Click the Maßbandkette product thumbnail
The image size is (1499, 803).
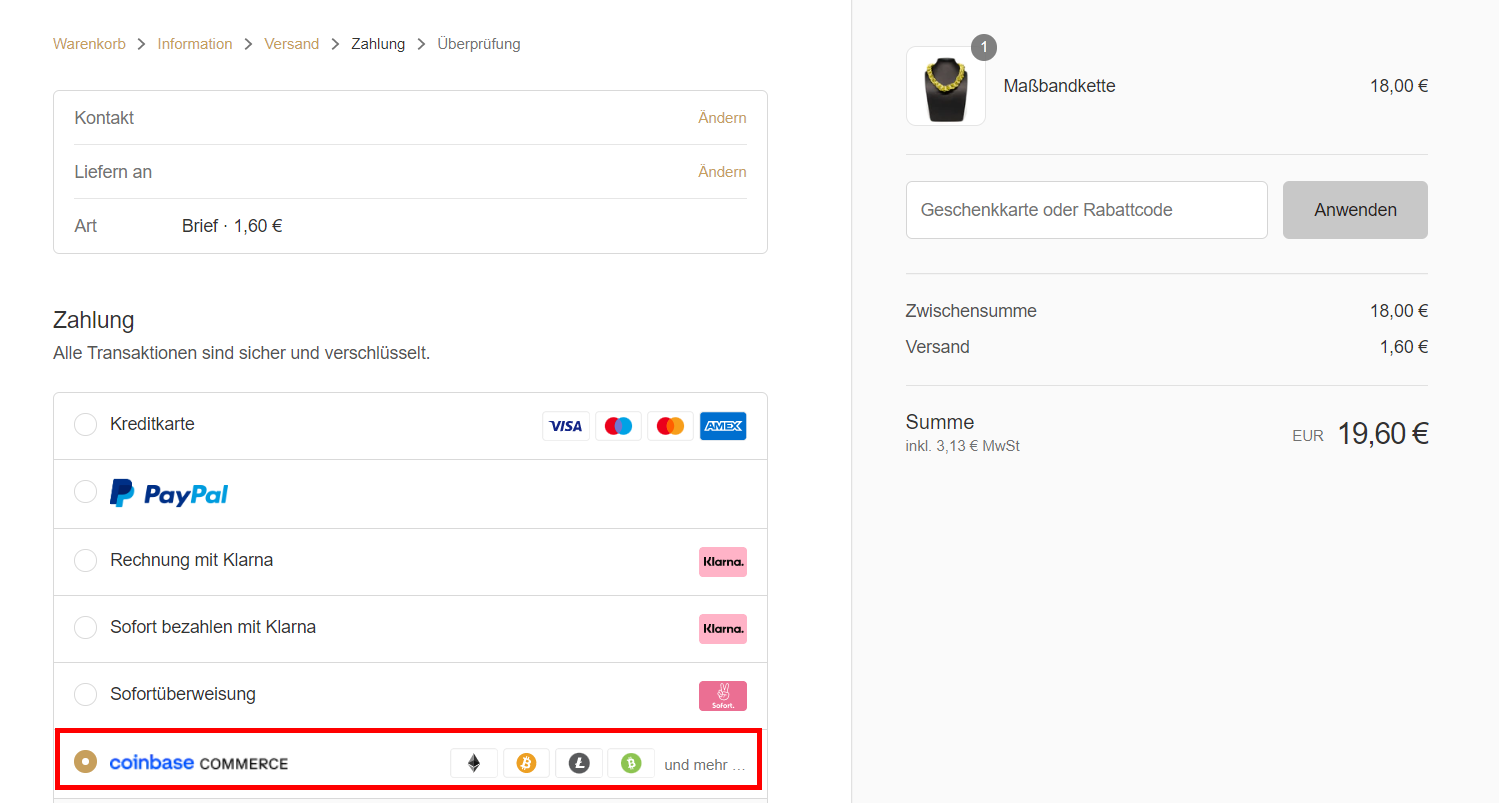pyautogui.click(x=946, y=86)
